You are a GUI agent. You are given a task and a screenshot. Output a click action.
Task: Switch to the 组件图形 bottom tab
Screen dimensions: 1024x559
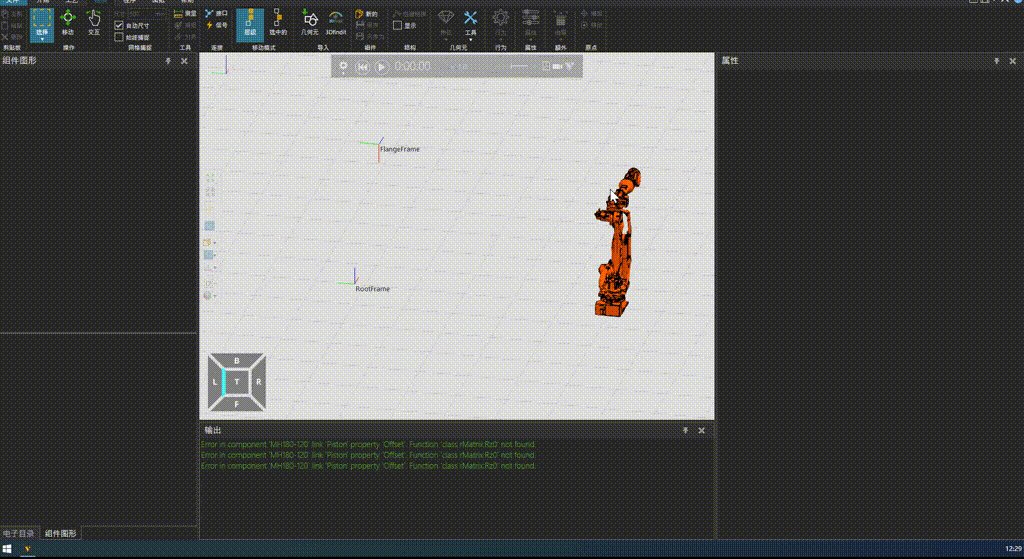[x=61, y=534]
